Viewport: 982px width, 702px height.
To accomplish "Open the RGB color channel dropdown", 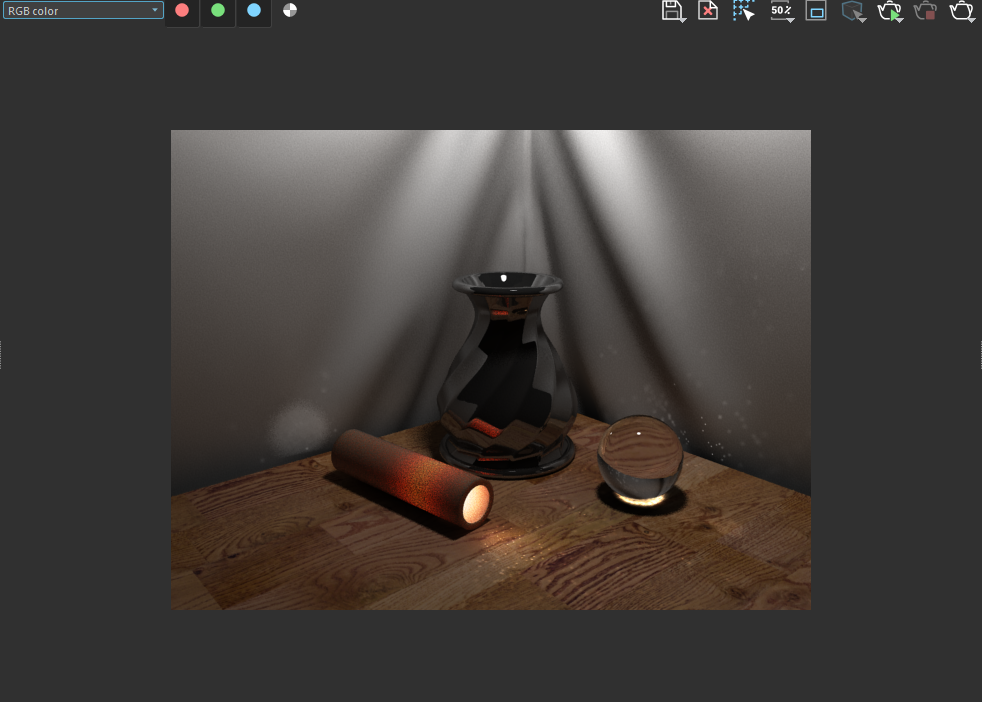I will [x=83, y=11].
